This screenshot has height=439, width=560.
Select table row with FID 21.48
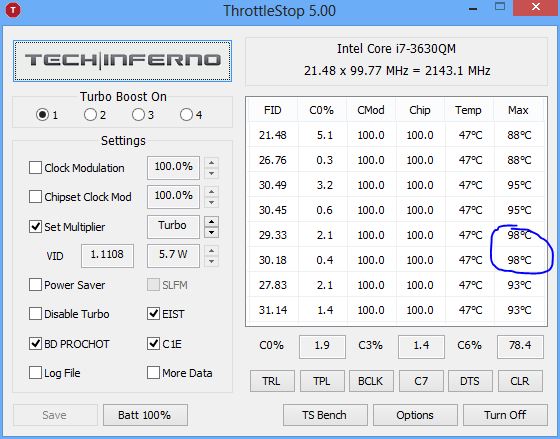click(x=396, y=135)
